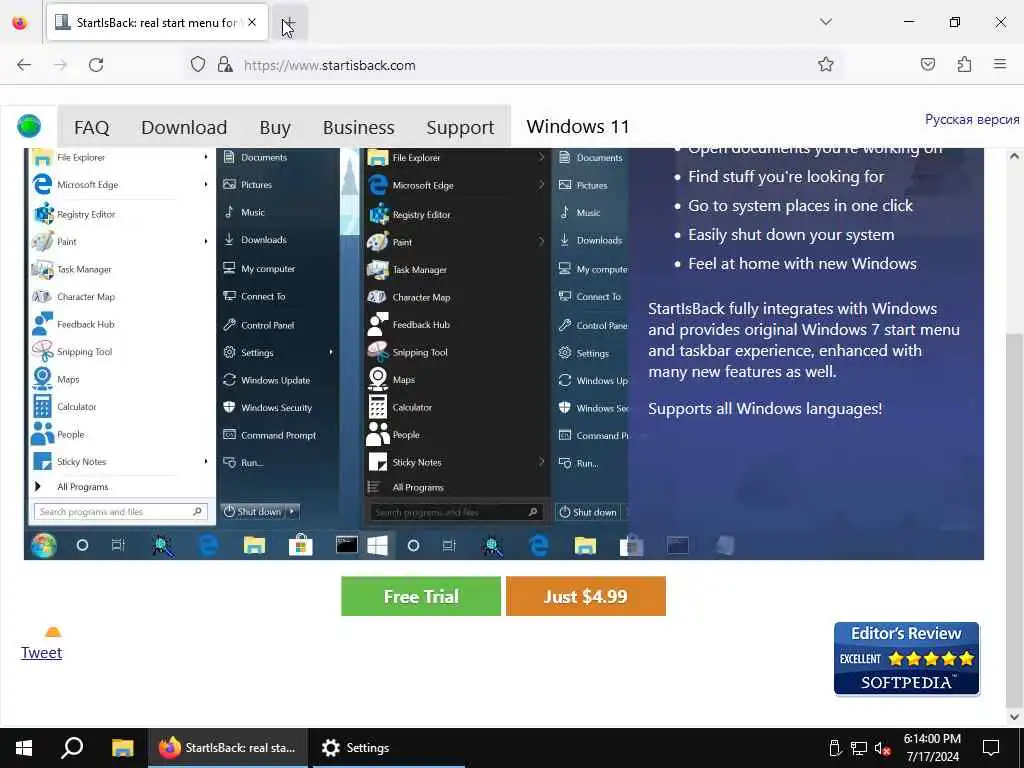Open a new browser tab

[289, 23]
